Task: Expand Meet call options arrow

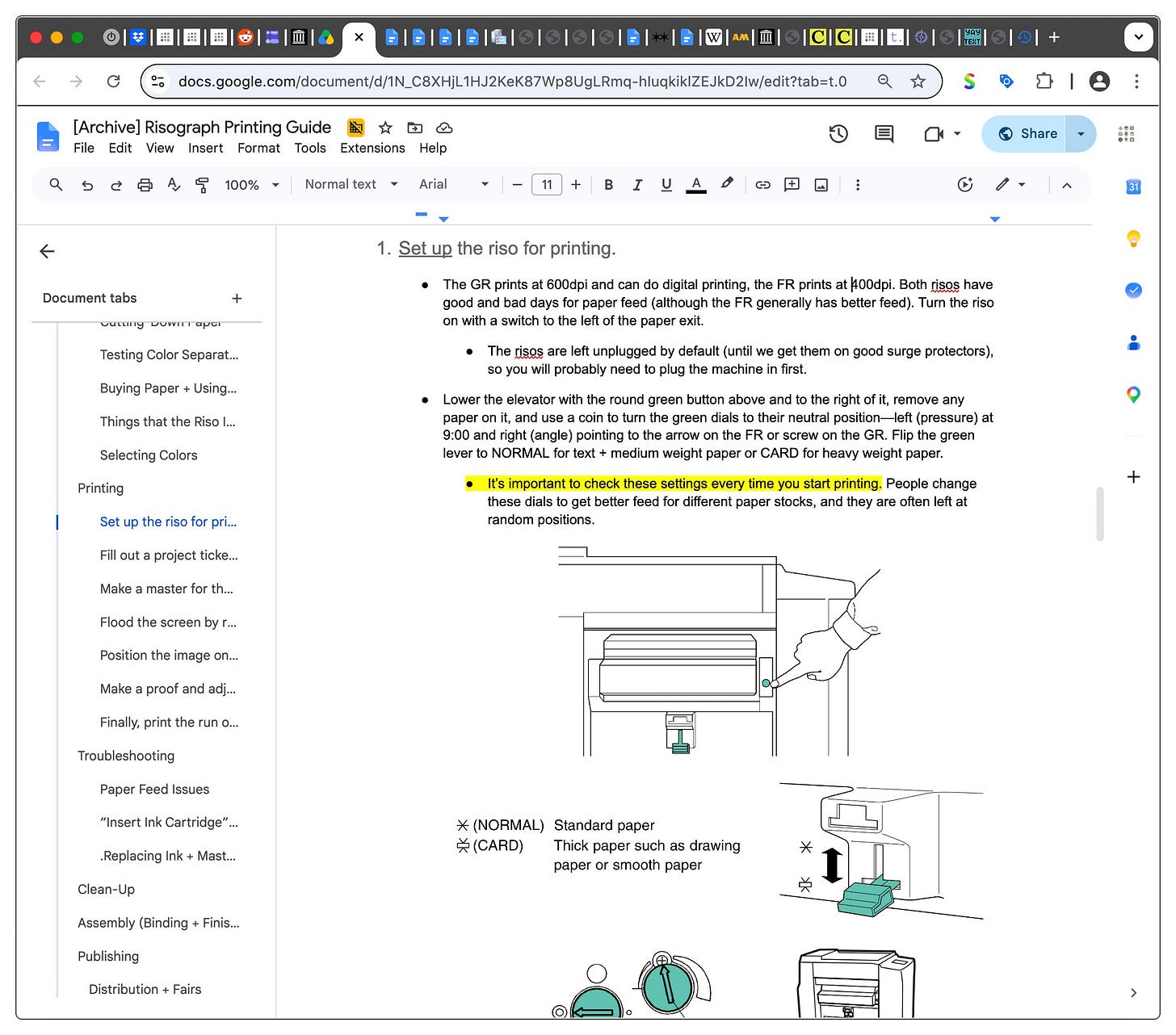Action: [958, 134]
